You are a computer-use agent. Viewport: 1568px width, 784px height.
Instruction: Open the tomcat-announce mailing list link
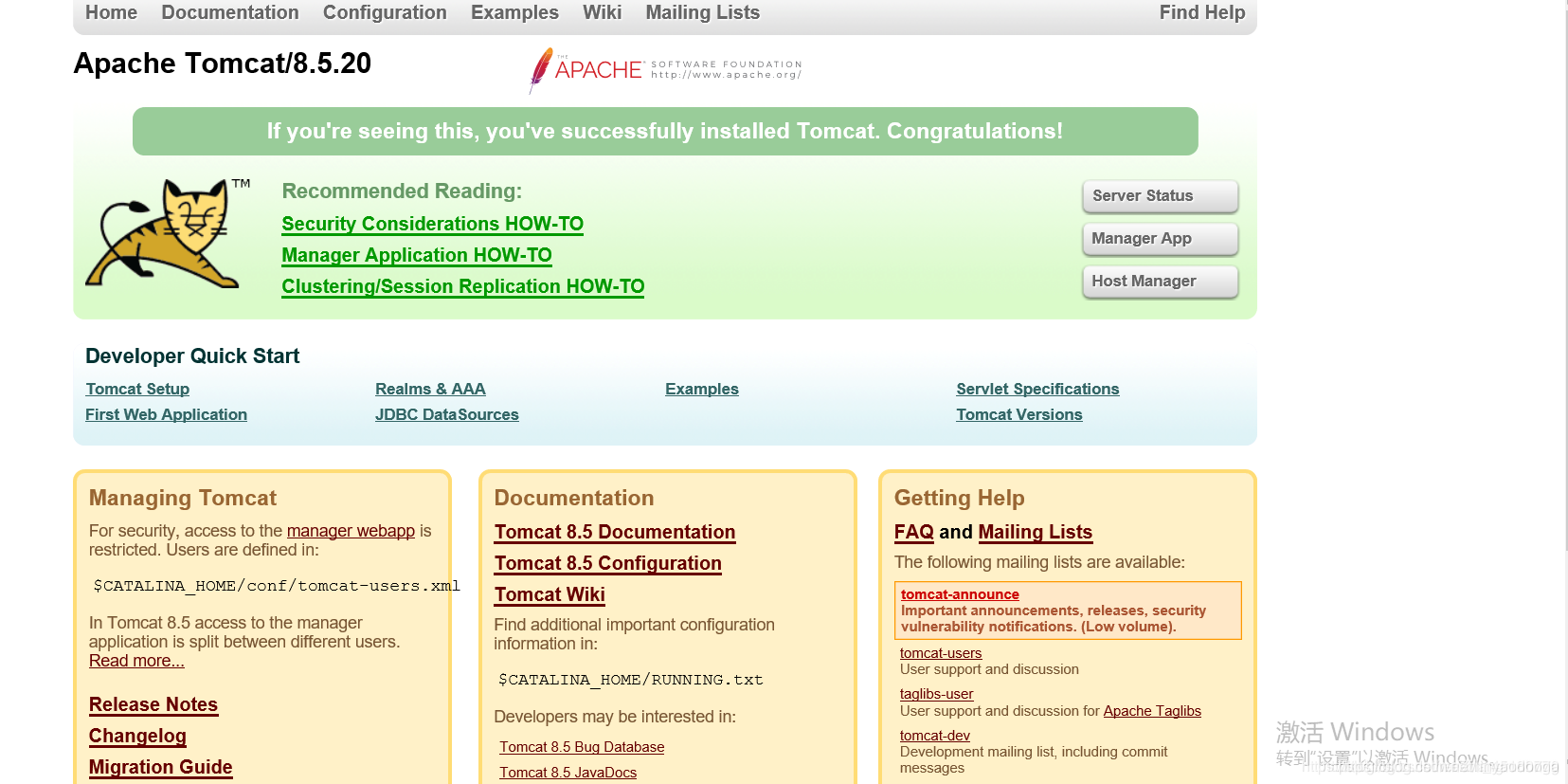[x=960, y=594]
